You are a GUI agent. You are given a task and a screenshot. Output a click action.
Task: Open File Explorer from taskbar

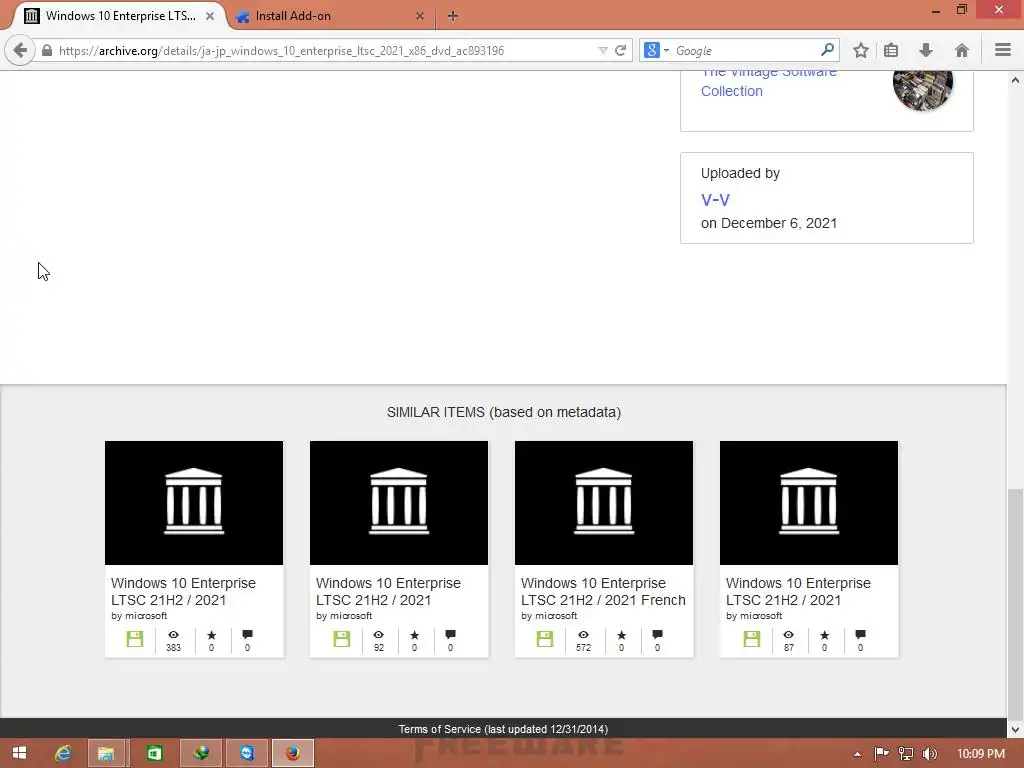tap(106, 753)
